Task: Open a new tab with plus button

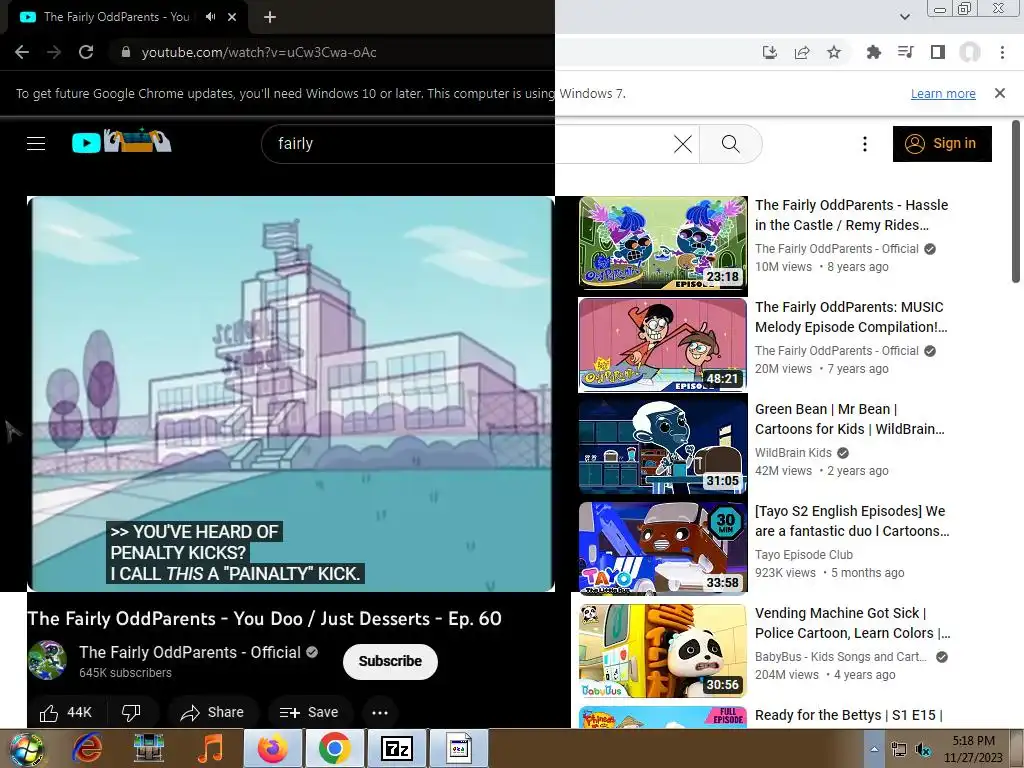Action: (270, 17)
